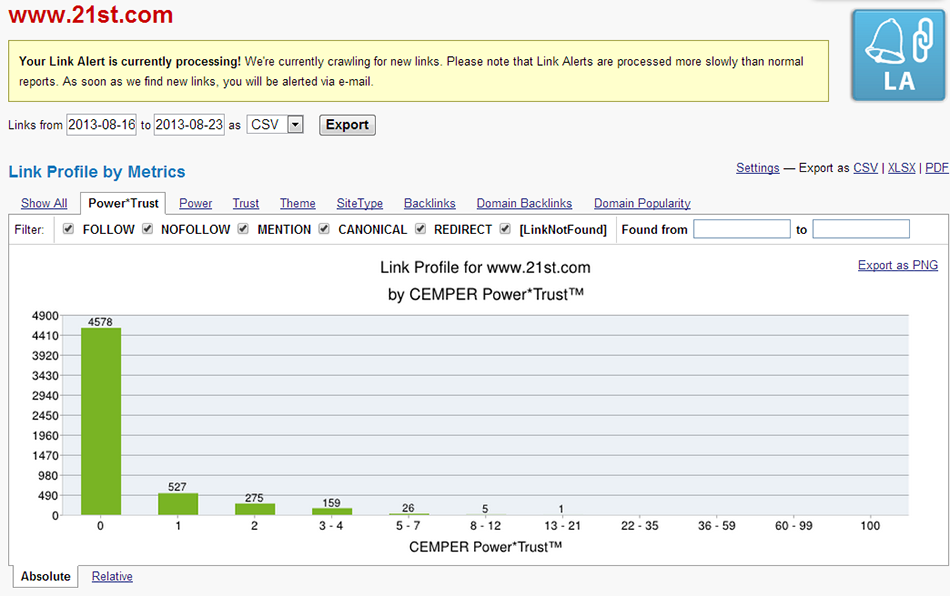Click the 8 - 12 axis label
This screenshot has width=950, height=596.
(x=485, y=526)
